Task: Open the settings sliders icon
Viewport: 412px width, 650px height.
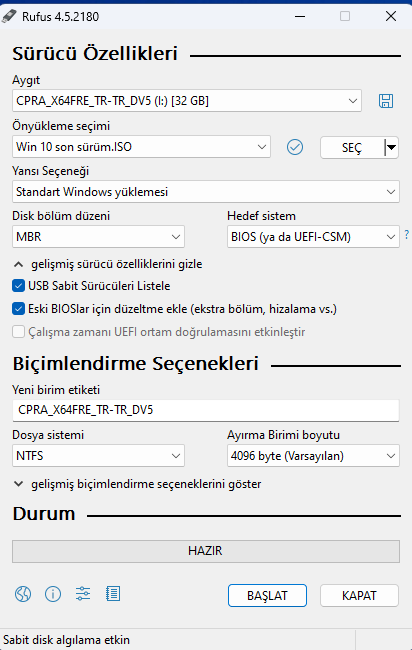Action: [83, 594]
